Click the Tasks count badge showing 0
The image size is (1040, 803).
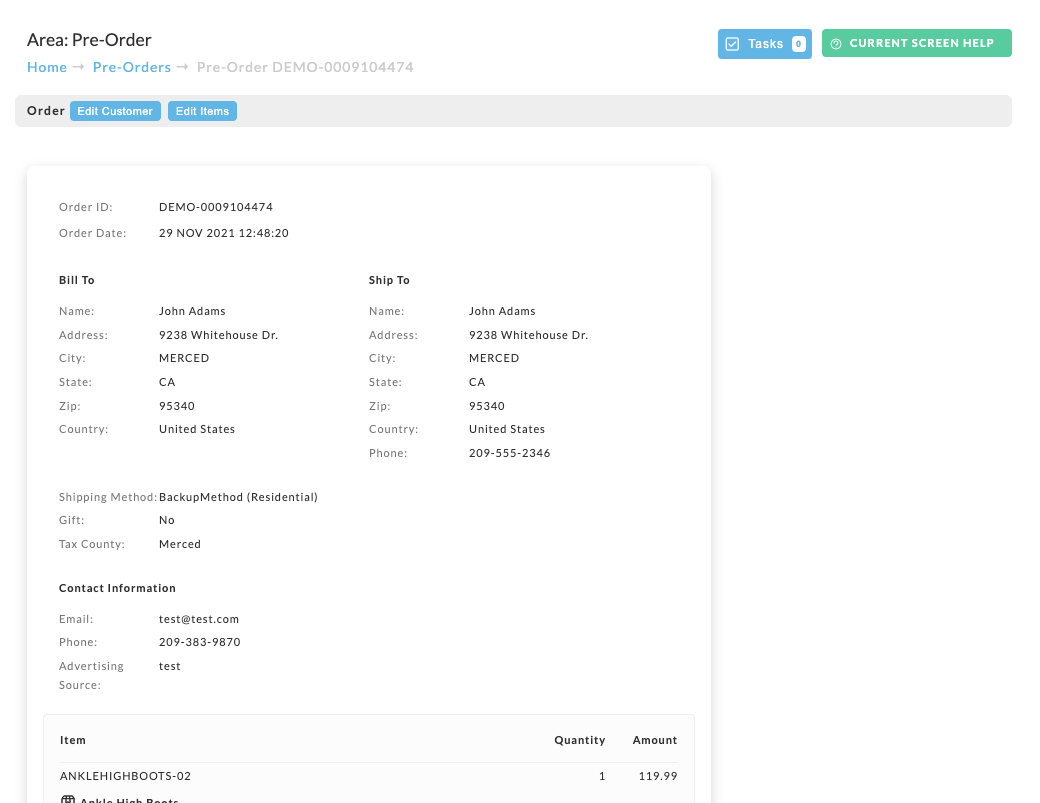coord(799,44)
